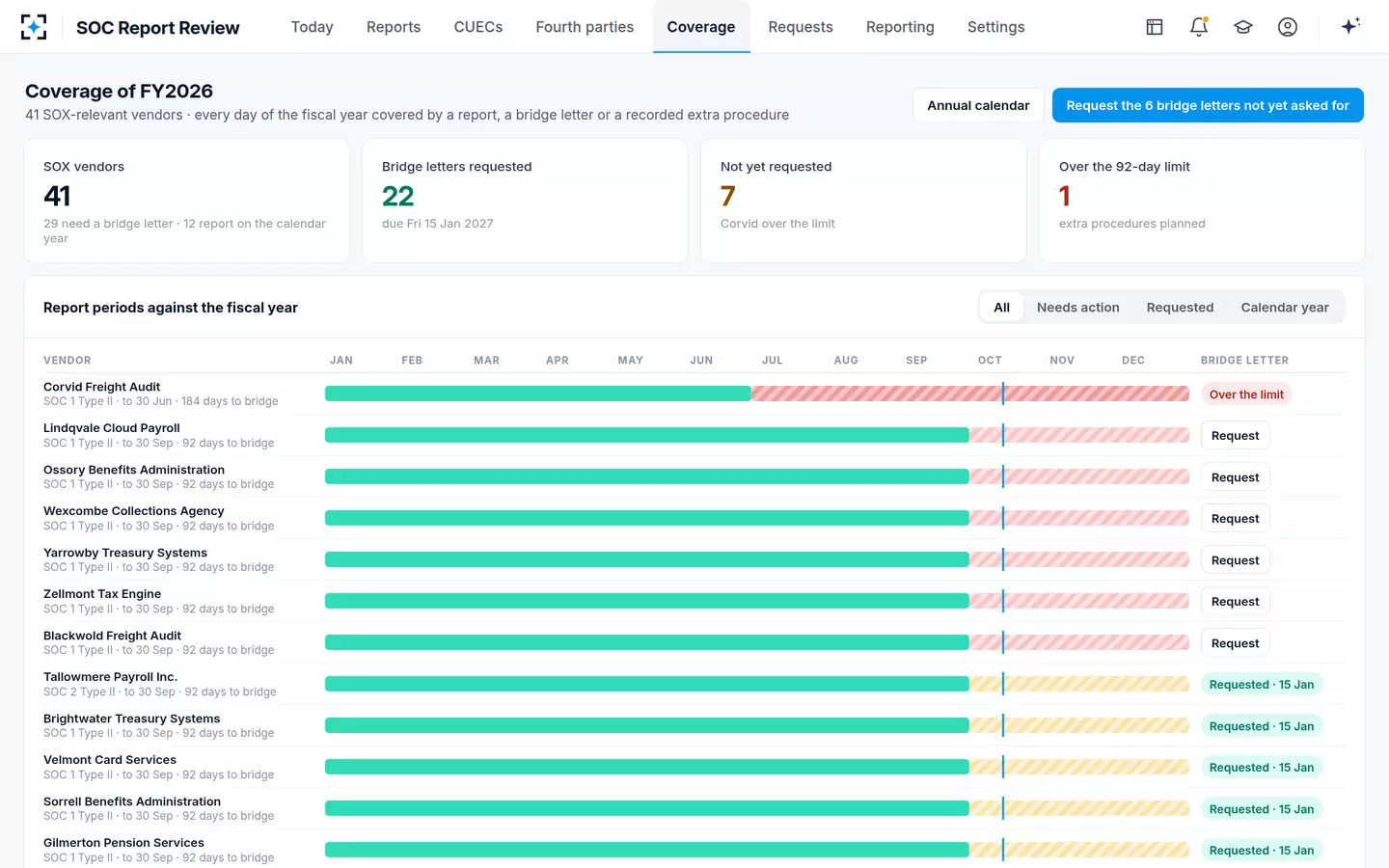Filter report periods by All
This screenshot has height=868, width=1389.
(x=1002, y=308)
